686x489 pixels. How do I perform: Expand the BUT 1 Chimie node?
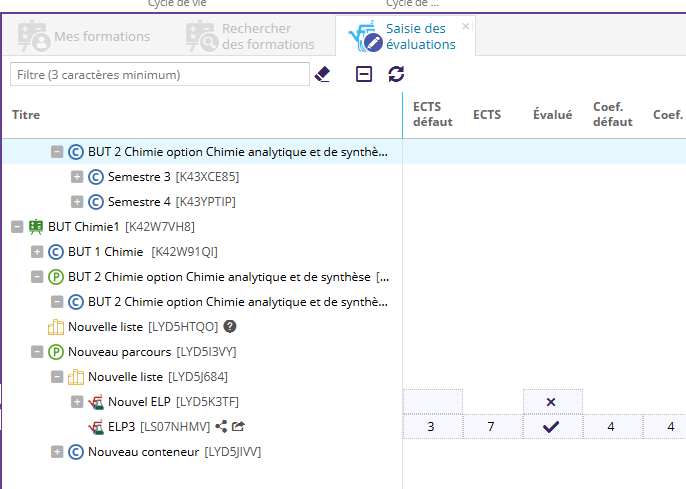[37, 252]
